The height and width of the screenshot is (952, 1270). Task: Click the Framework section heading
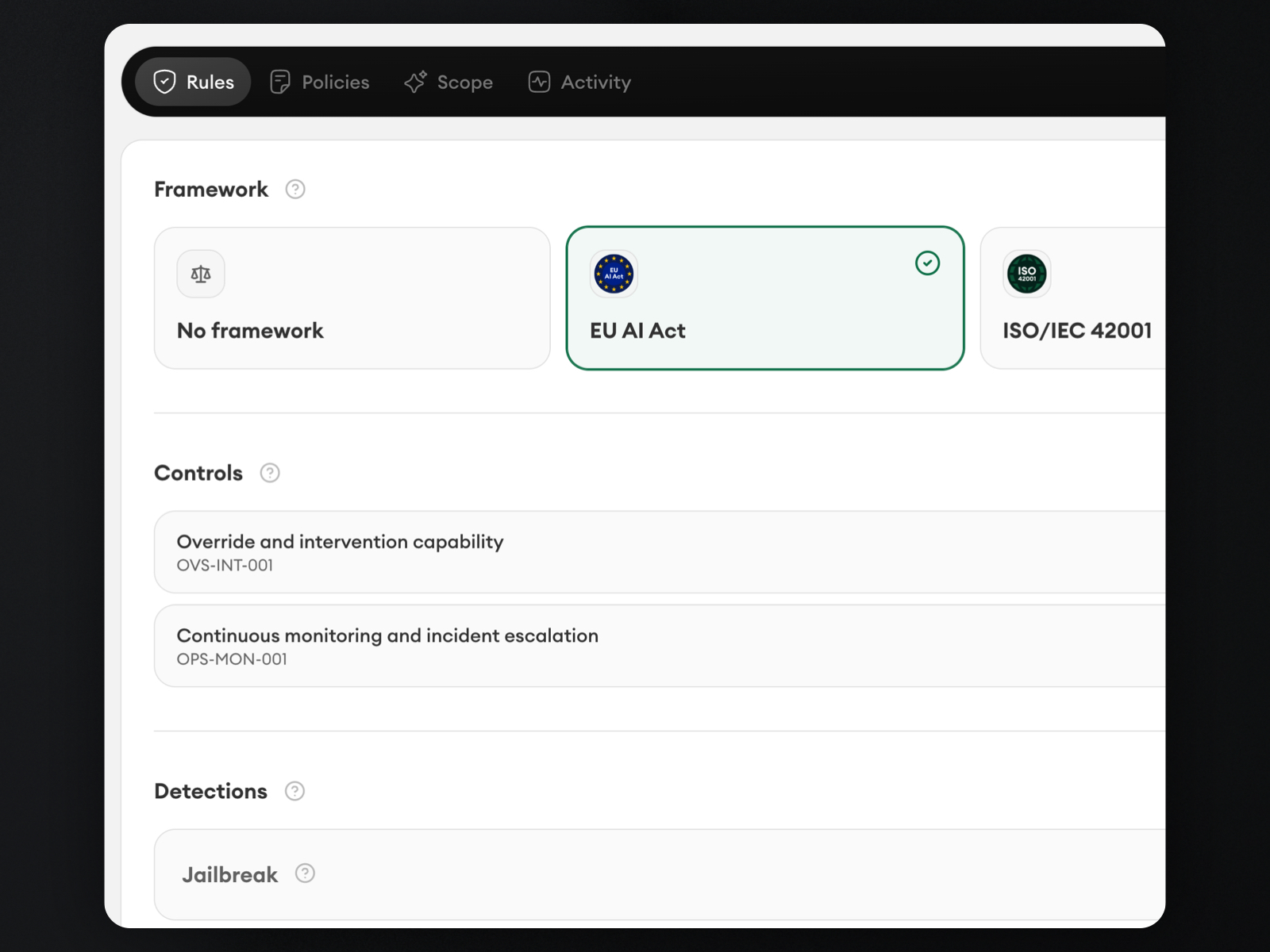point(211,189)
